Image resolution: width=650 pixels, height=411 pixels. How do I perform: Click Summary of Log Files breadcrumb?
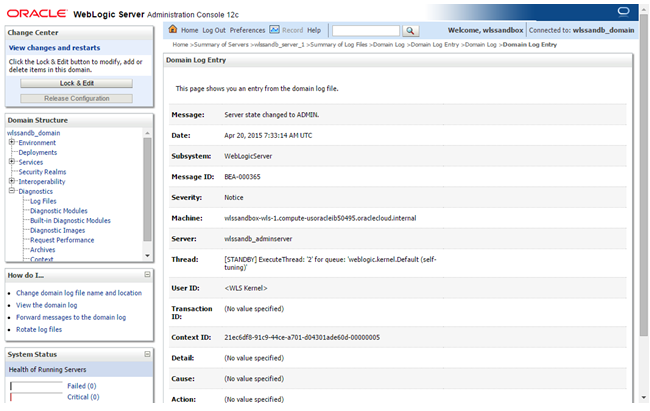tap(339, 45)
